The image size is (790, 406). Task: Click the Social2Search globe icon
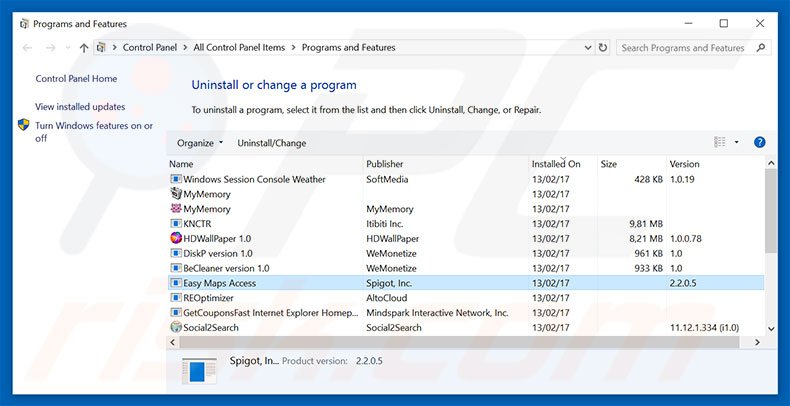(176, 327)
